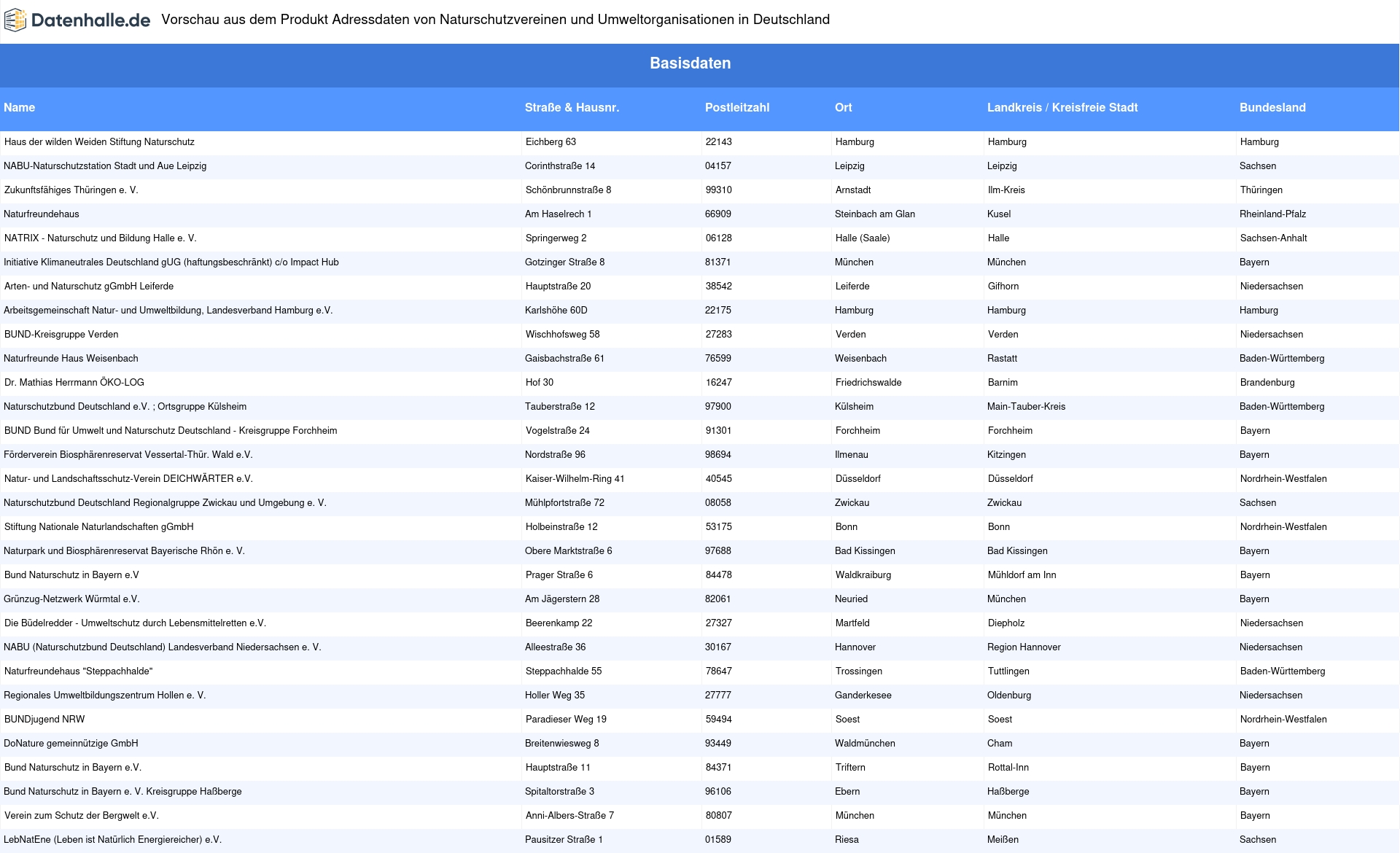Select BUND-Kreisgruppe Verden
The height and width of the screenshot is (853, 1400).
pyautogui.click(x=61, y=335)
